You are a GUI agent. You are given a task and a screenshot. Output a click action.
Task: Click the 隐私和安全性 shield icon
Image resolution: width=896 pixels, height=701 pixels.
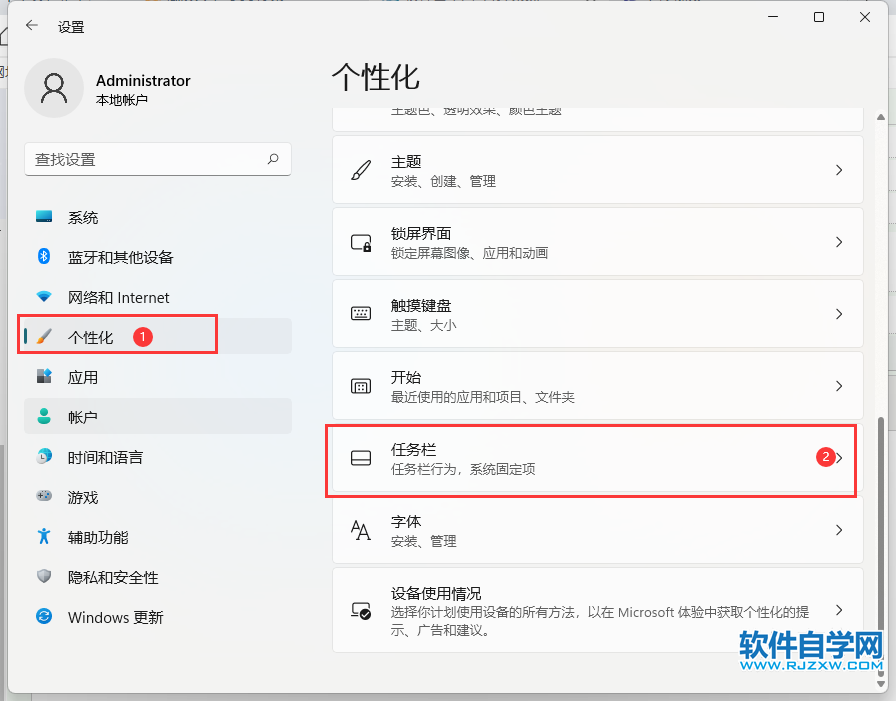point(44,577)
